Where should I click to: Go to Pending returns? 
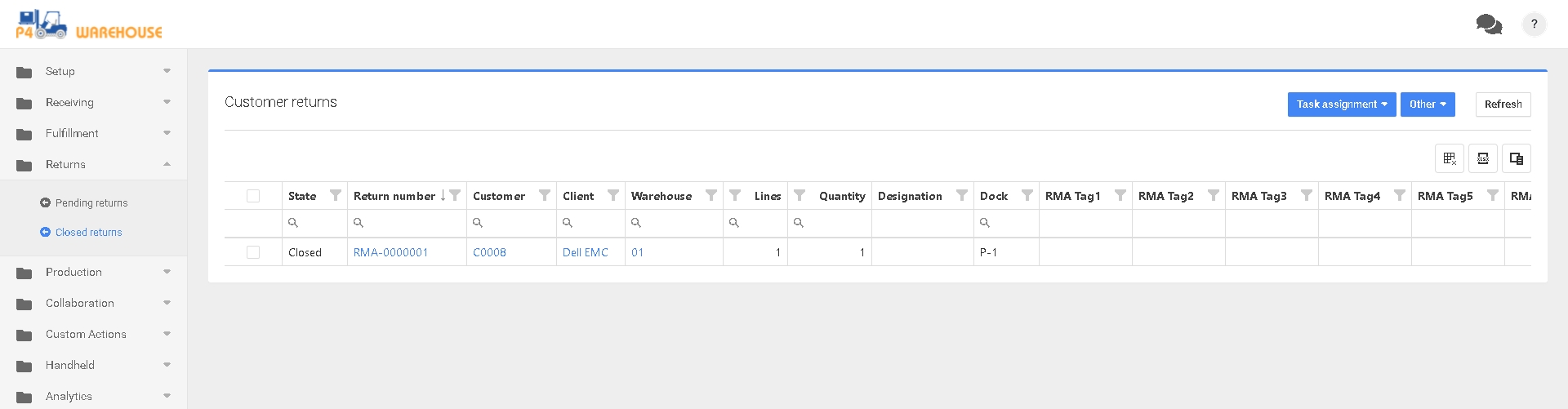point(91,202)
